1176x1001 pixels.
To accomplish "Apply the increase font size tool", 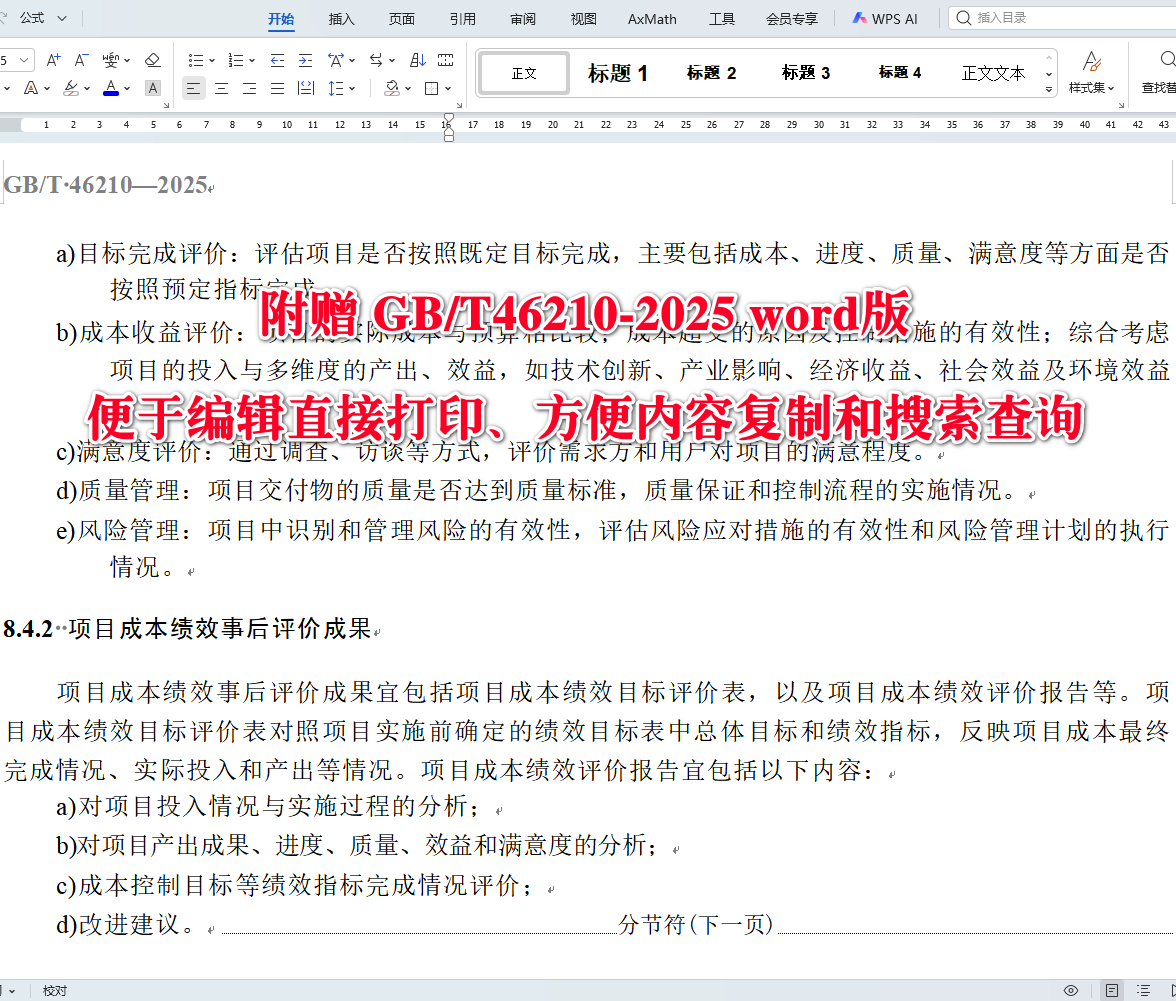I will [53, 59].
